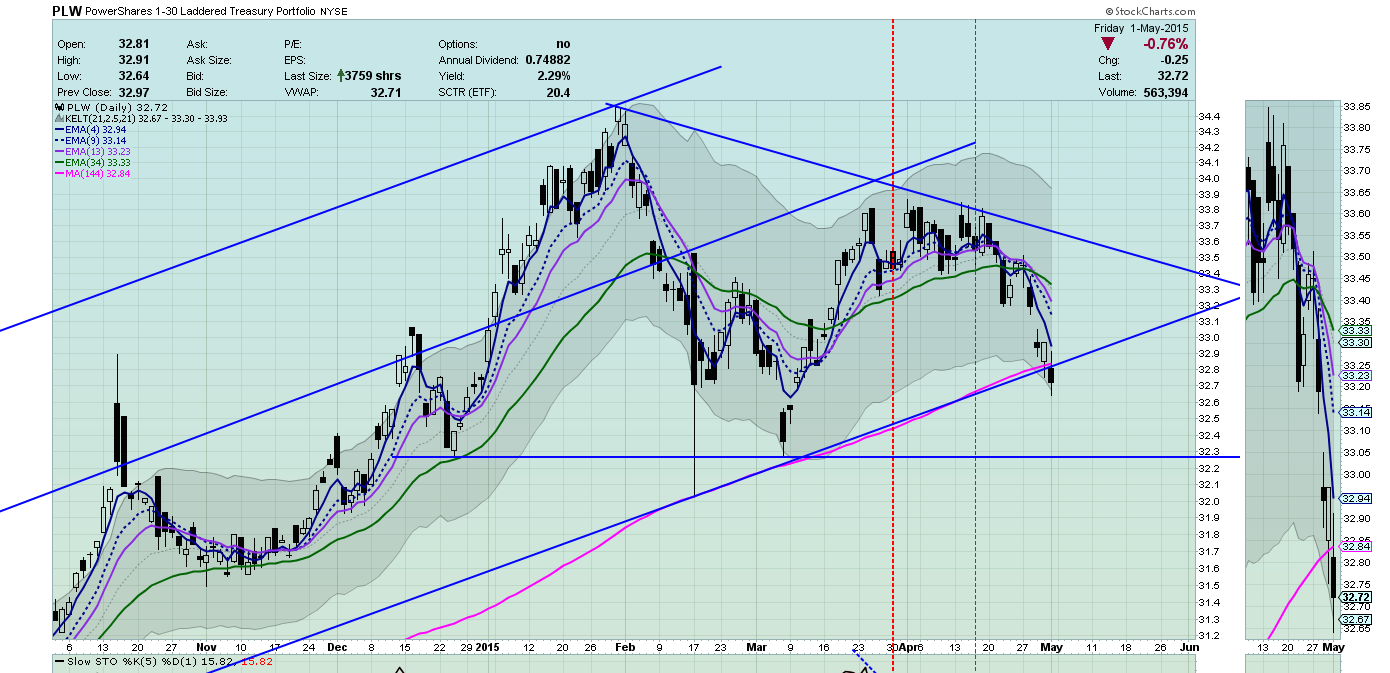Click the 2015 year label on date axis
Screen dimensions: 1390x673
pos(489,648)
